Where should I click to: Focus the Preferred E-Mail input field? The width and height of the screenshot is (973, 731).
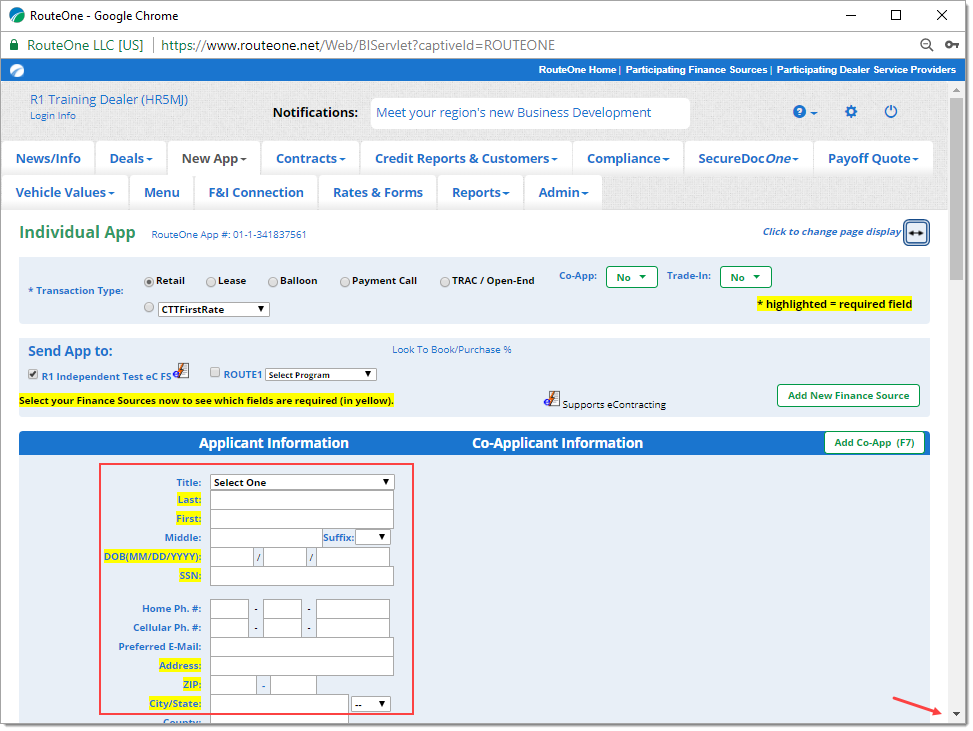coord(302,647)
